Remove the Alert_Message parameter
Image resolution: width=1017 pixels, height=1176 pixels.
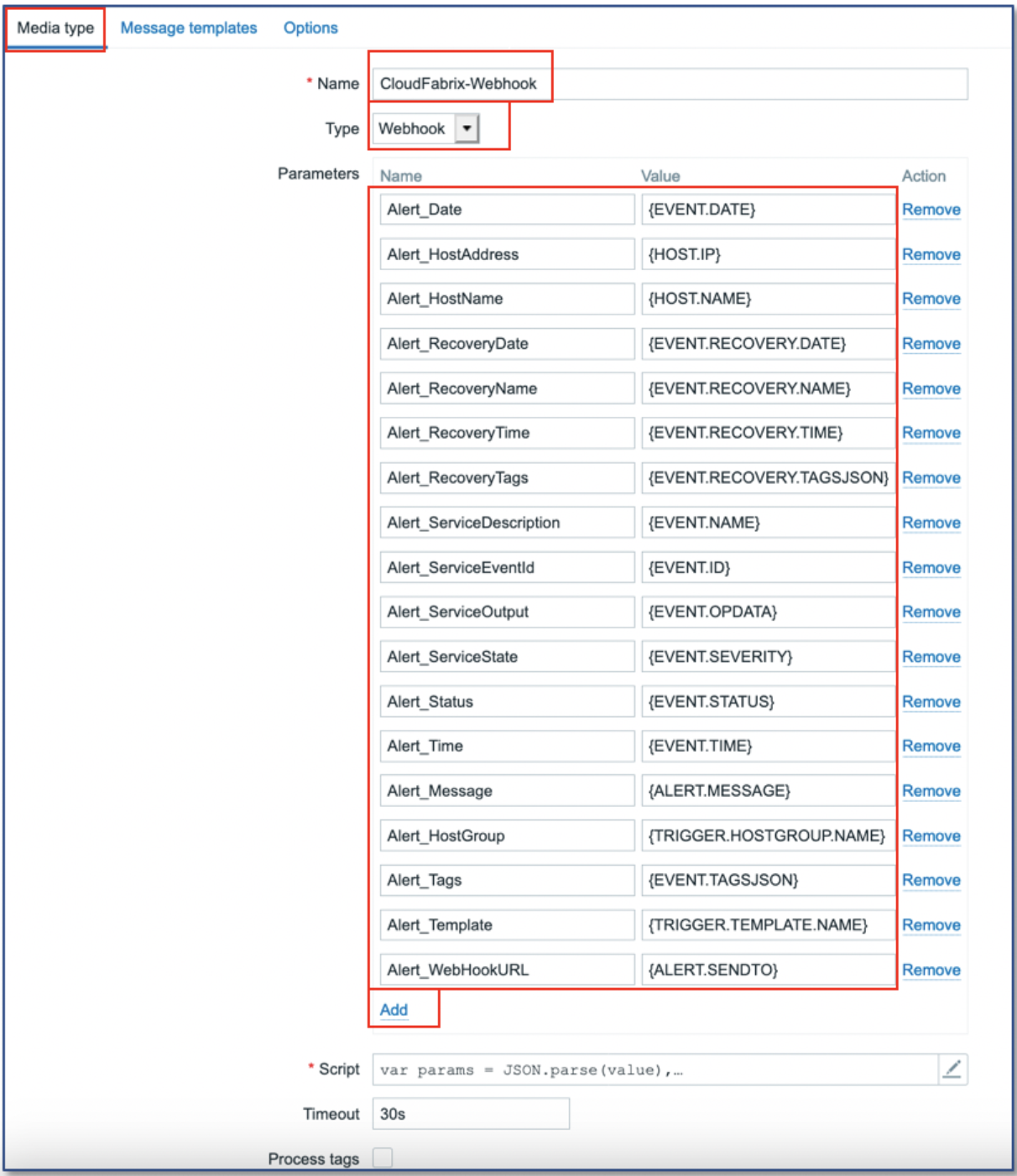[931, 790]
